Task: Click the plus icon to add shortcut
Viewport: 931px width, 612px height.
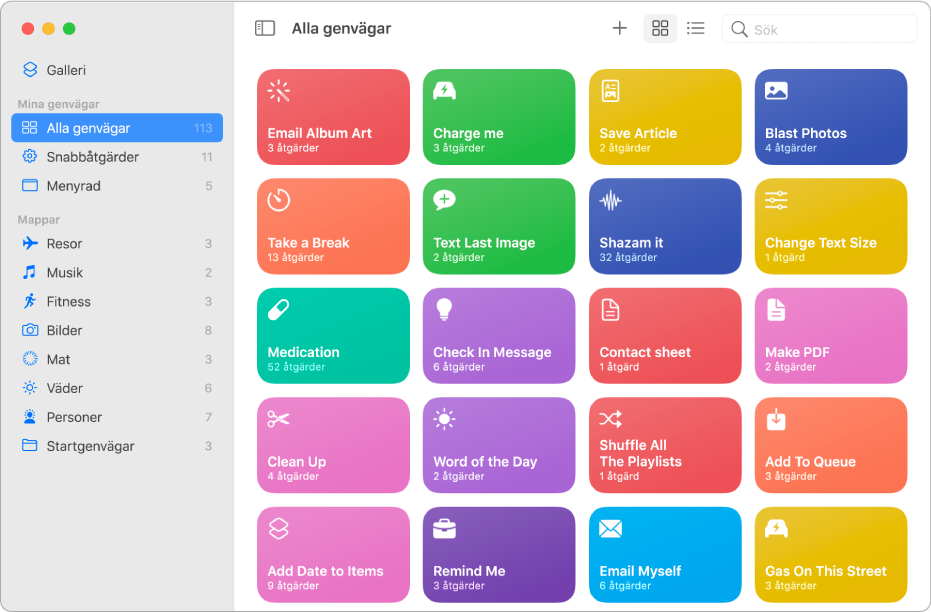Action: [619, 29]
